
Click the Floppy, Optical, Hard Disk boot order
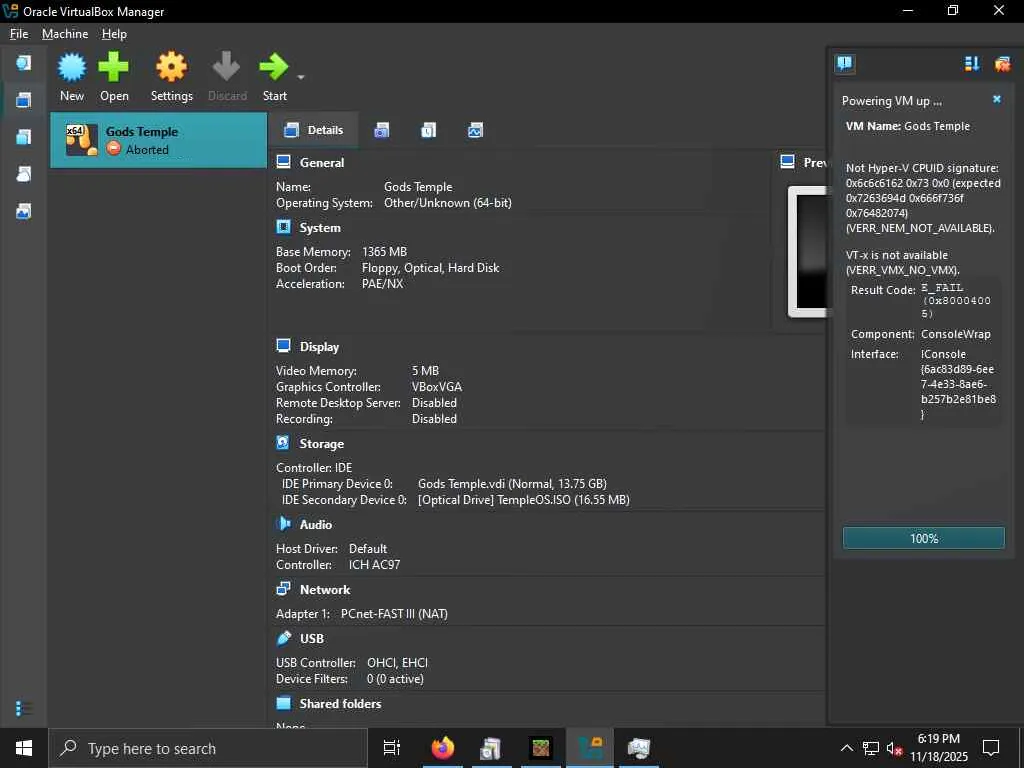click(430, 268)
